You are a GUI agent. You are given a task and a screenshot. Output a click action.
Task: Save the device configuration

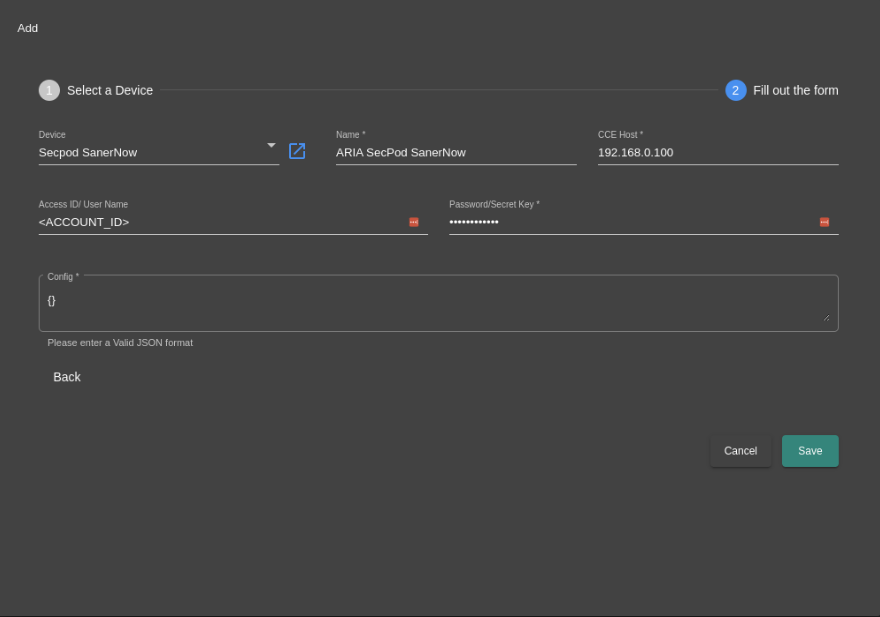click(810, 451)
